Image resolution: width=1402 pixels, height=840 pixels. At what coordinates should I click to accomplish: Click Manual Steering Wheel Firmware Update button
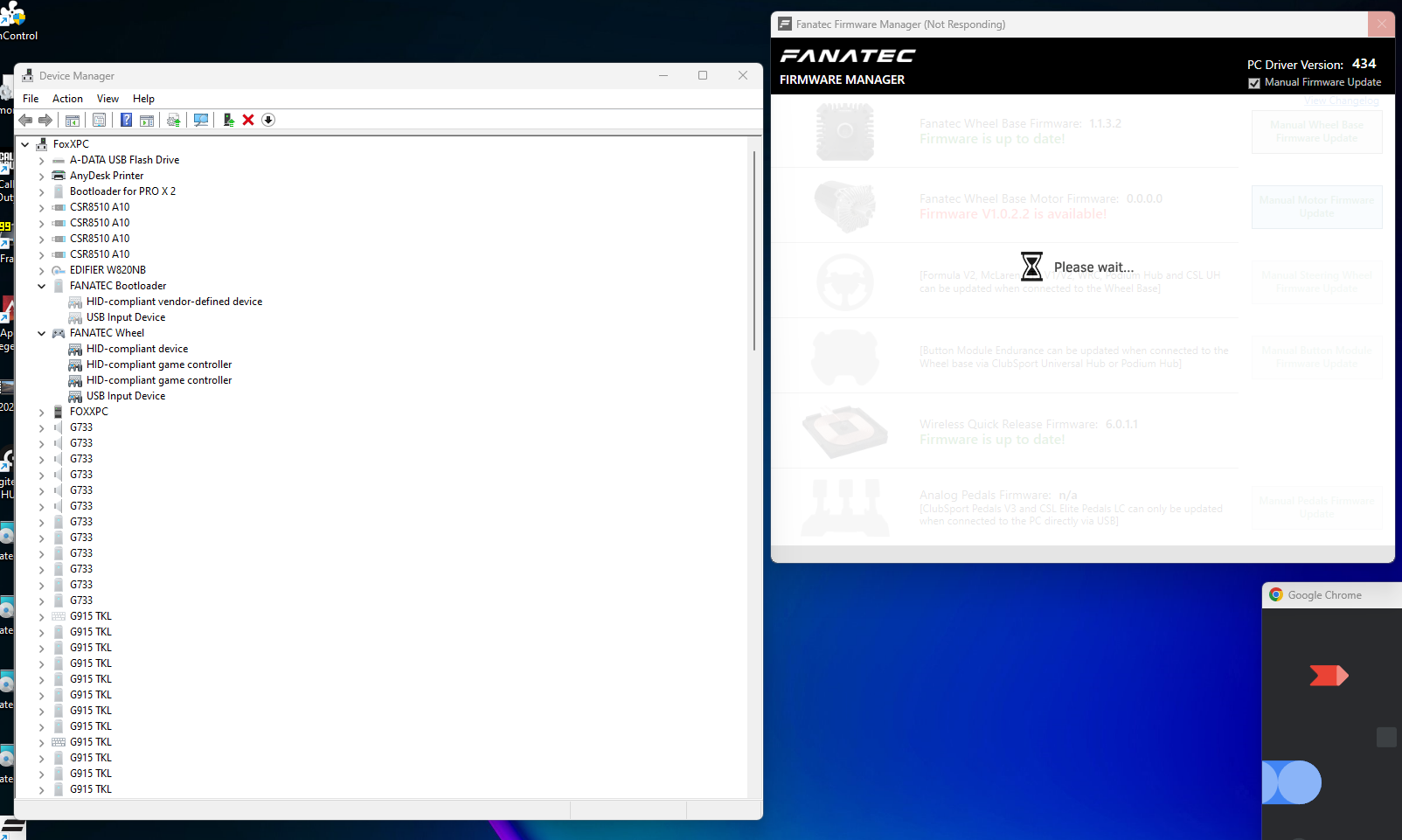(1316, 281)
